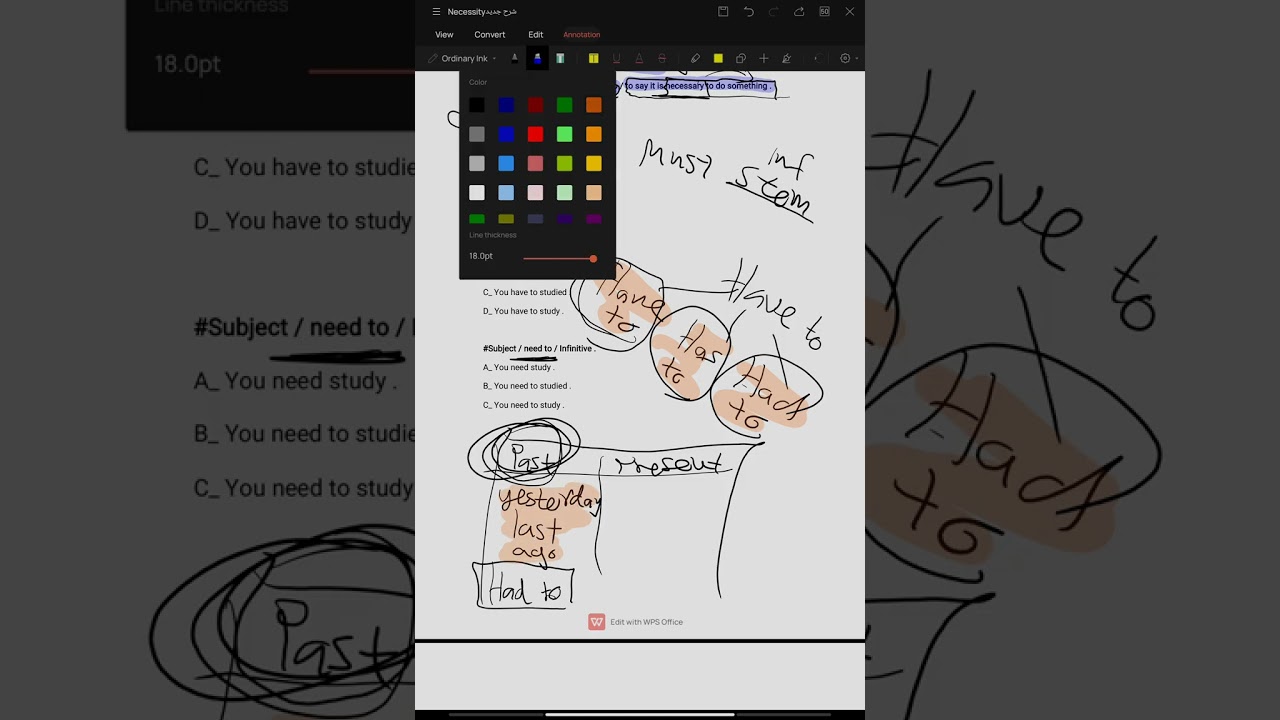The width and height of the screenshot is (1280, 720).
Task: Click the Edit with WPS Office link
Action: click(x=636, y=622)
